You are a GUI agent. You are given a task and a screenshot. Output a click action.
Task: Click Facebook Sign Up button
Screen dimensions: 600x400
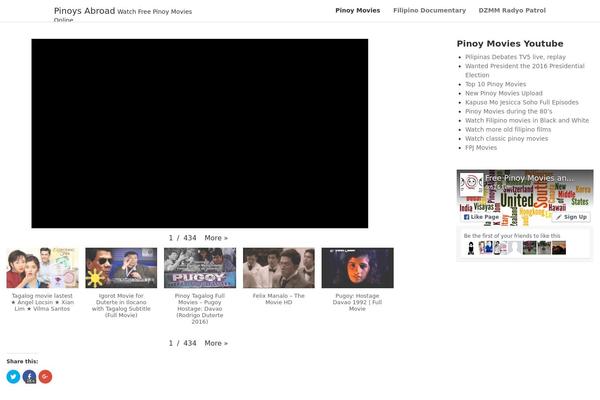(x=571, y=217)
